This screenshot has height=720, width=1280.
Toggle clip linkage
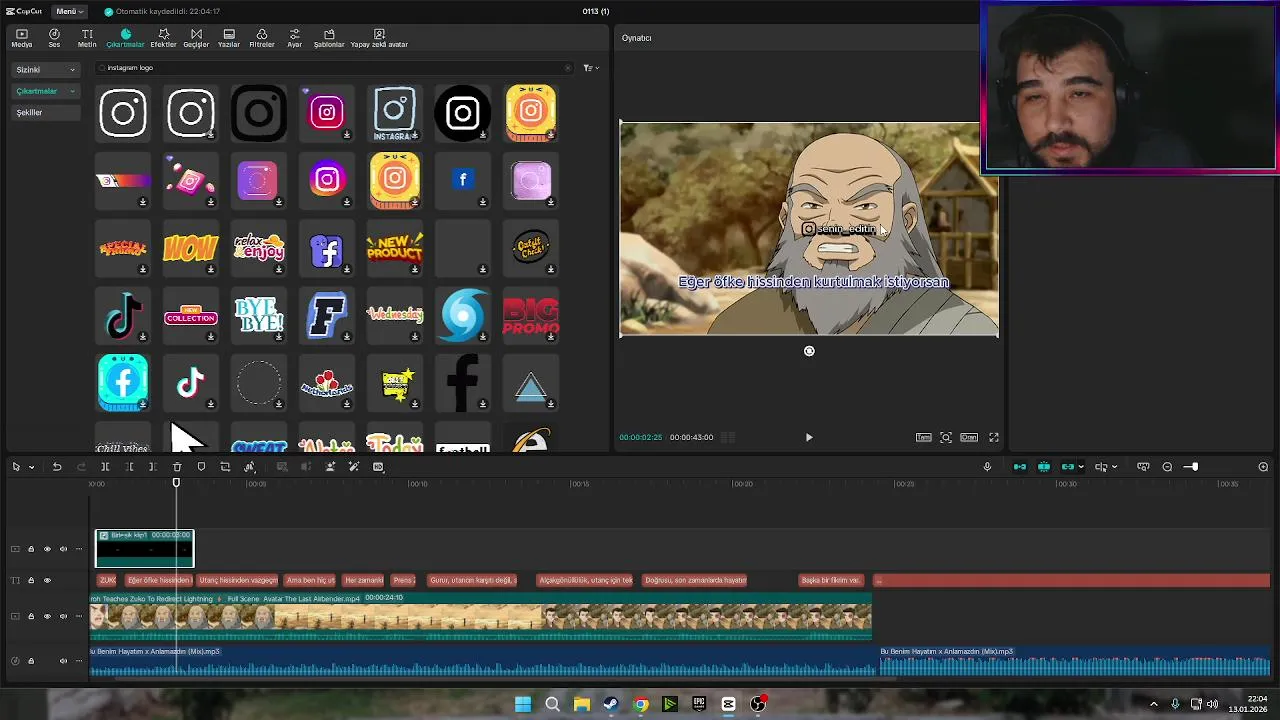click(1068, 467)
